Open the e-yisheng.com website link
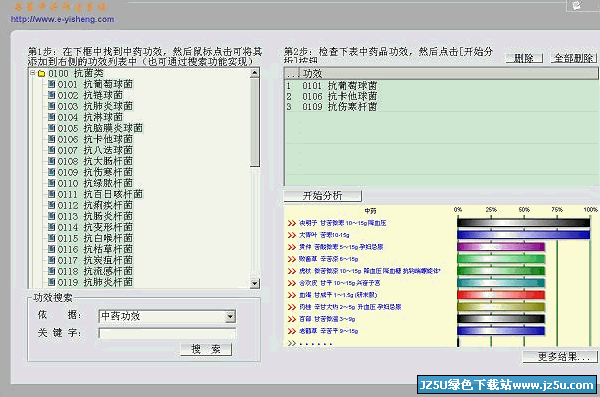 click(x=62, y=19)
